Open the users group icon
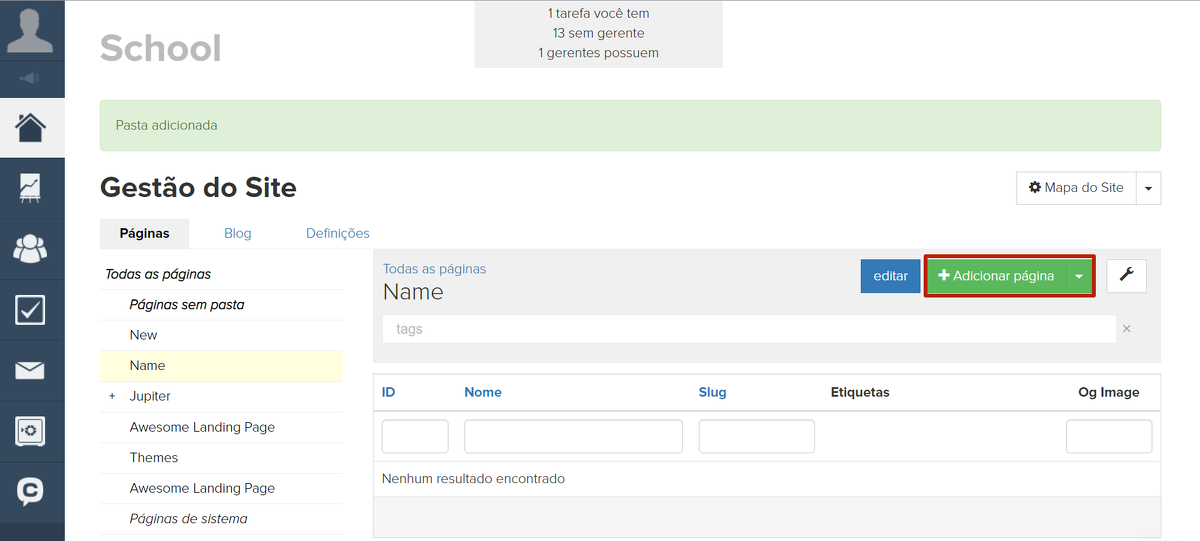The image size is (1200, 541). pyautogui.click(x=31, y=248)
